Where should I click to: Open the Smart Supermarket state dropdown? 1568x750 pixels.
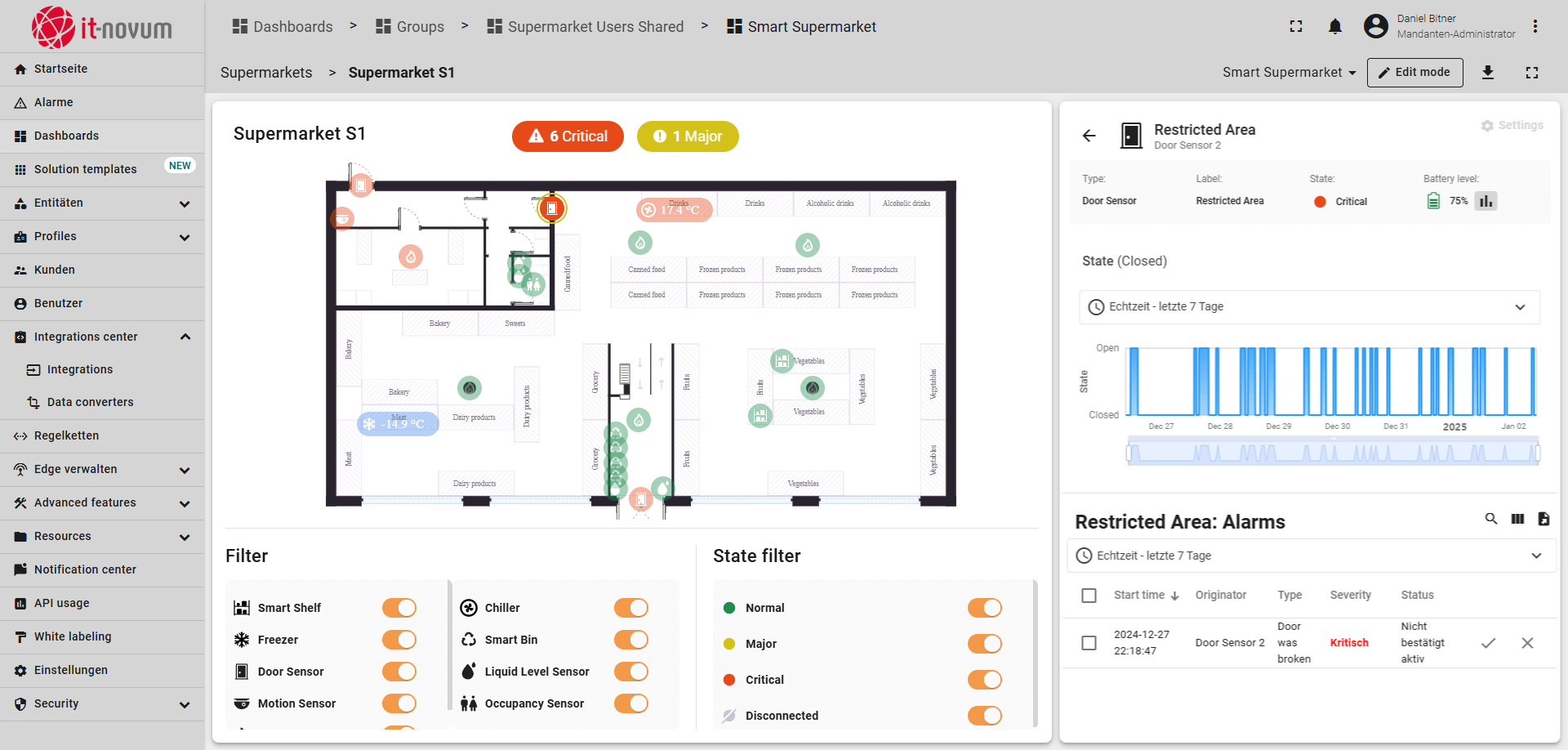pos(1289,73)
